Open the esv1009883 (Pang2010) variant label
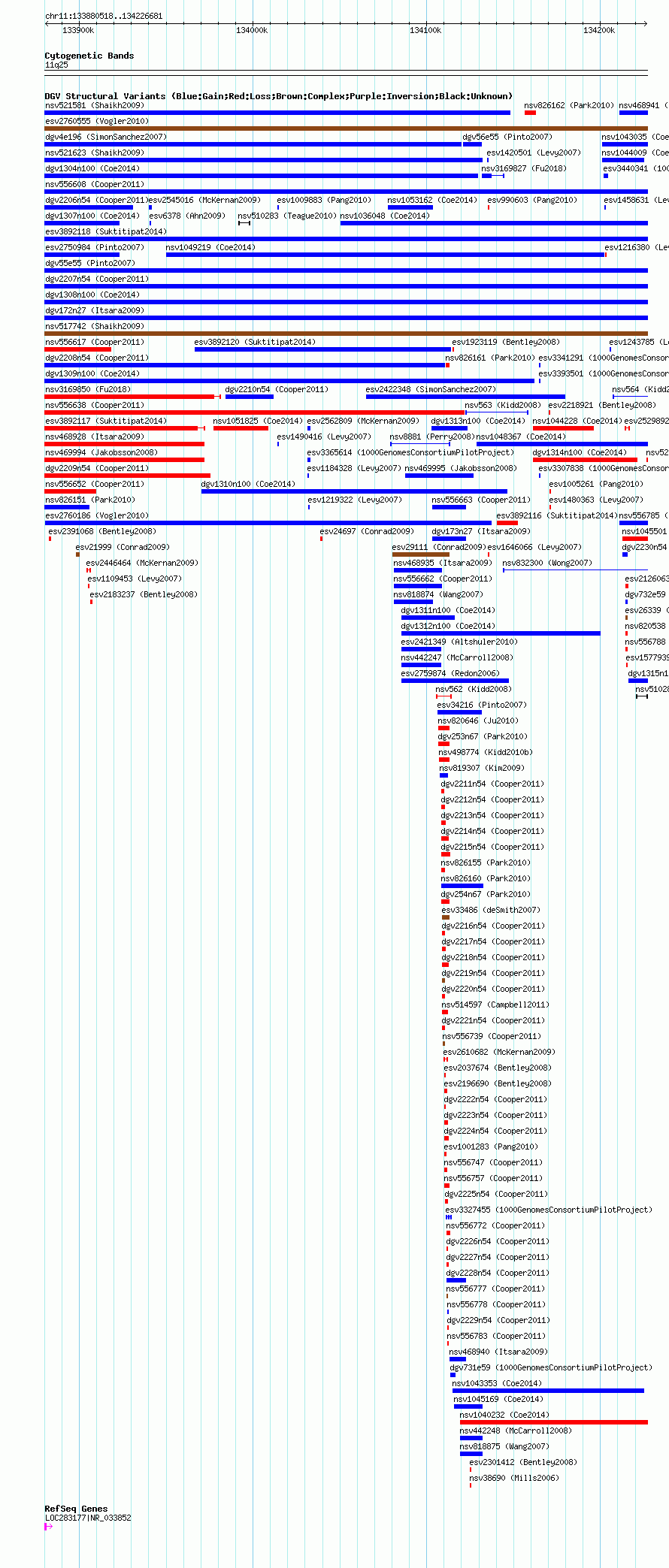 (x=324, y=201)
